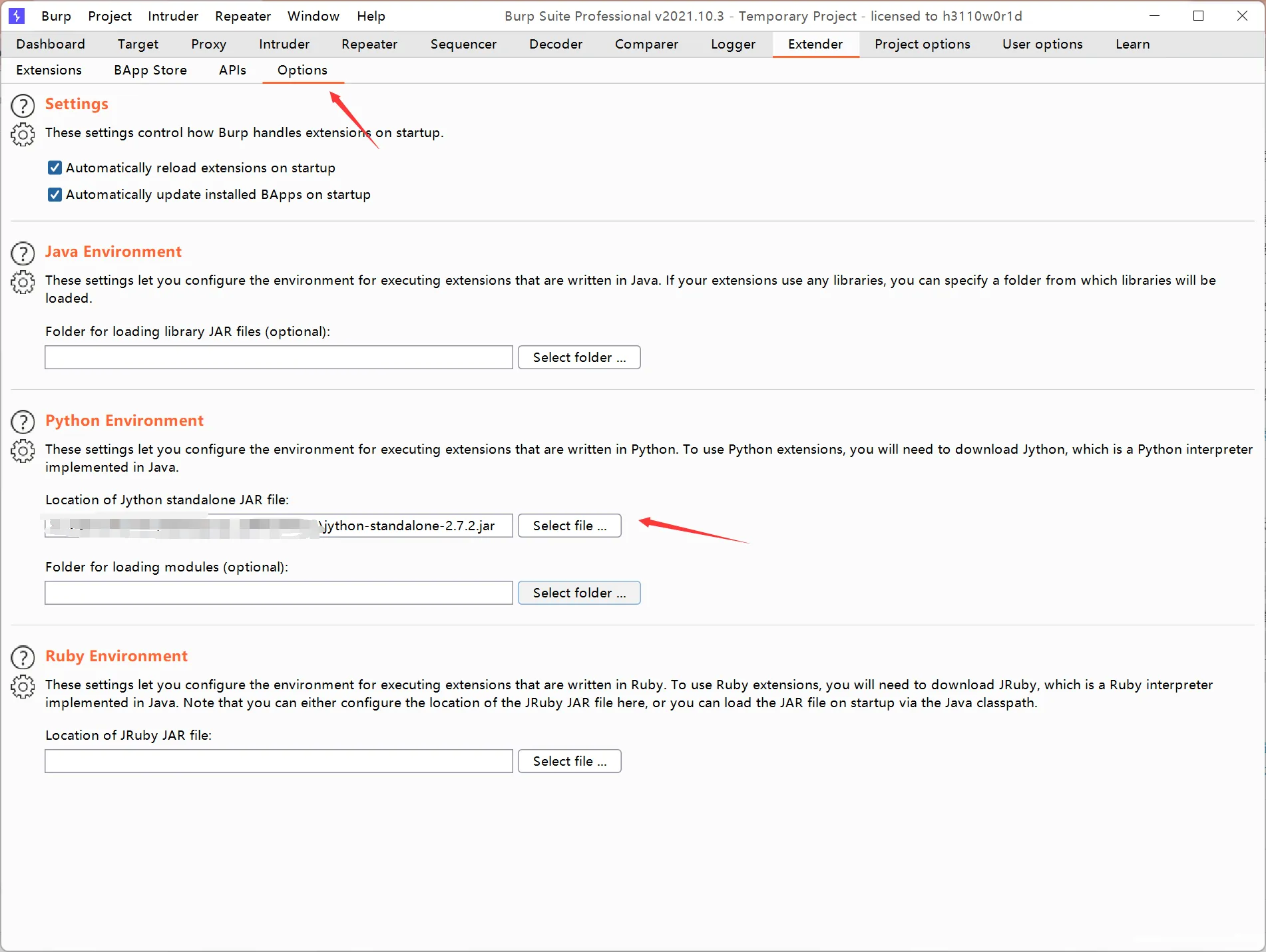Image resolution: width=1266 pixels, height=952 pixels.
Task: Click the Python modules folder input field
Action: [278, 593]
